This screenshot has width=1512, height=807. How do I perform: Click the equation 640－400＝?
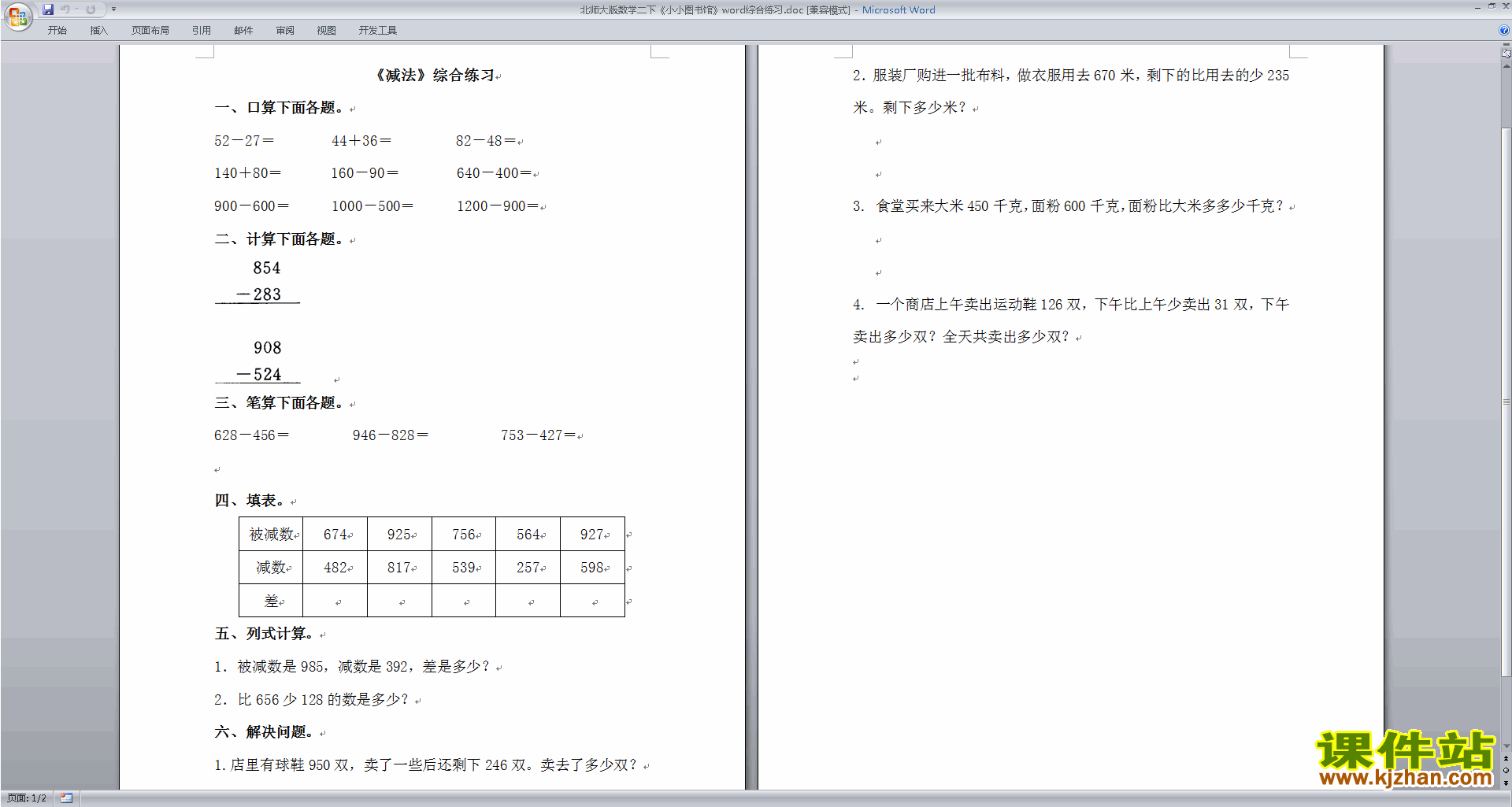(x=494, y=173)
